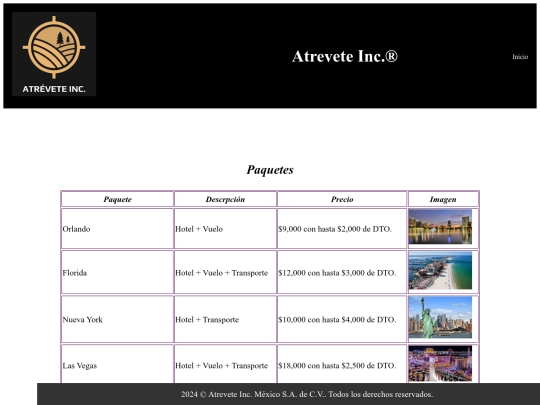
Task: Click the Descrpción column header
Action: [225, 199]
